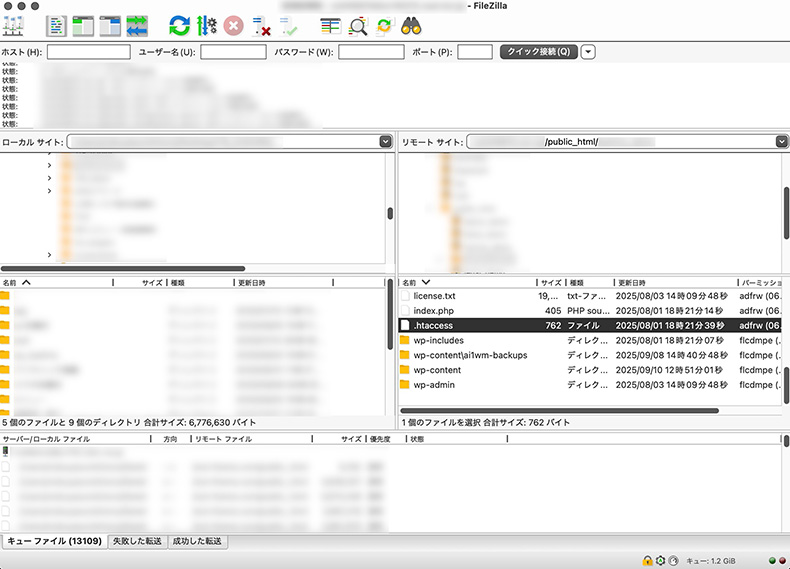The image size is (790, 569).
Task: Click the index.php file icon
Action: (x=405, y=310)
